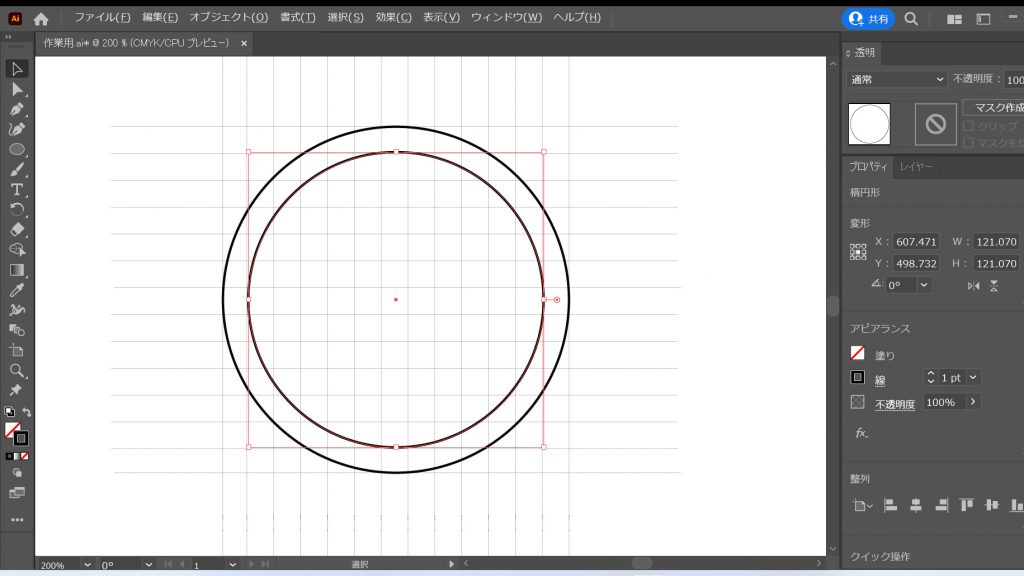This screenshot has height=576, width=1024.
Task: Select the Symbol Sprayer tool
Action: (17, 310)
